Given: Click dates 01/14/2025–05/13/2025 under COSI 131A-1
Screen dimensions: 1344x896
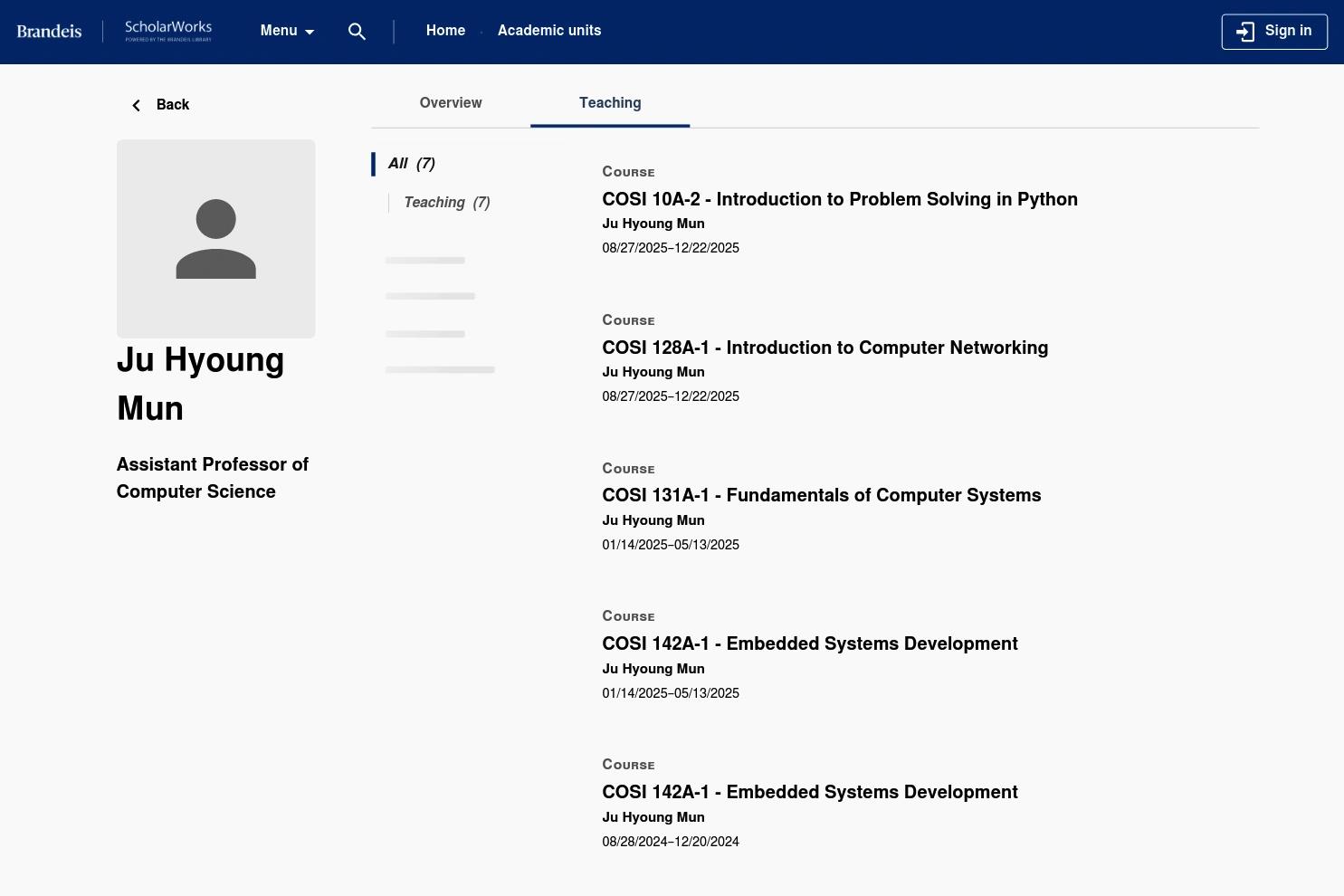Looking at the screenshot, I should [671, 545].
